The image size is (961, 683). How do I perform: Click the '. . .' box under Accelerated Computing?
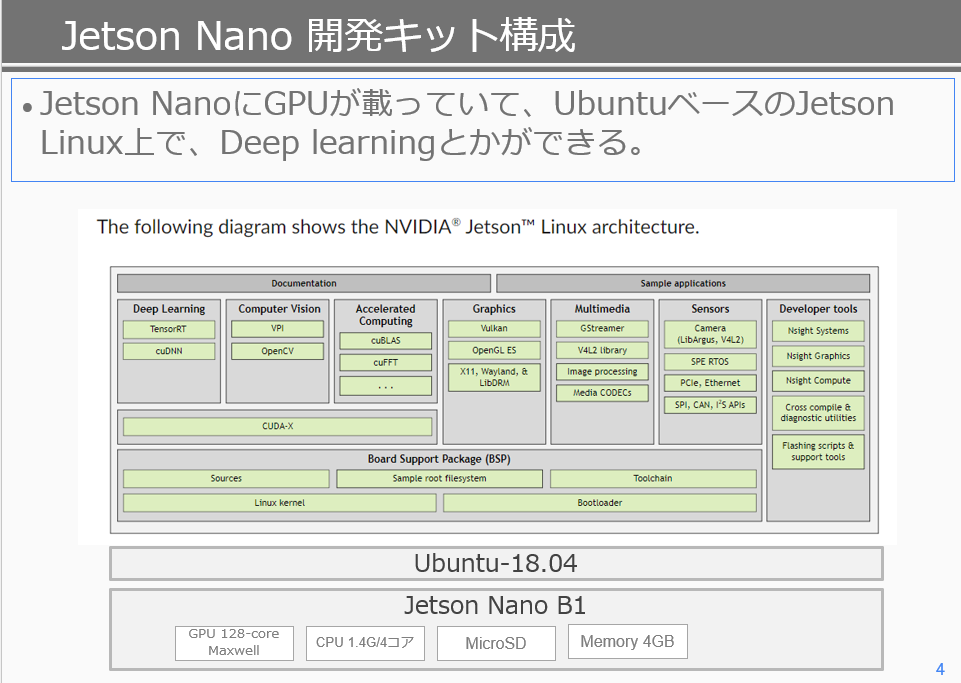coord(386,386)
